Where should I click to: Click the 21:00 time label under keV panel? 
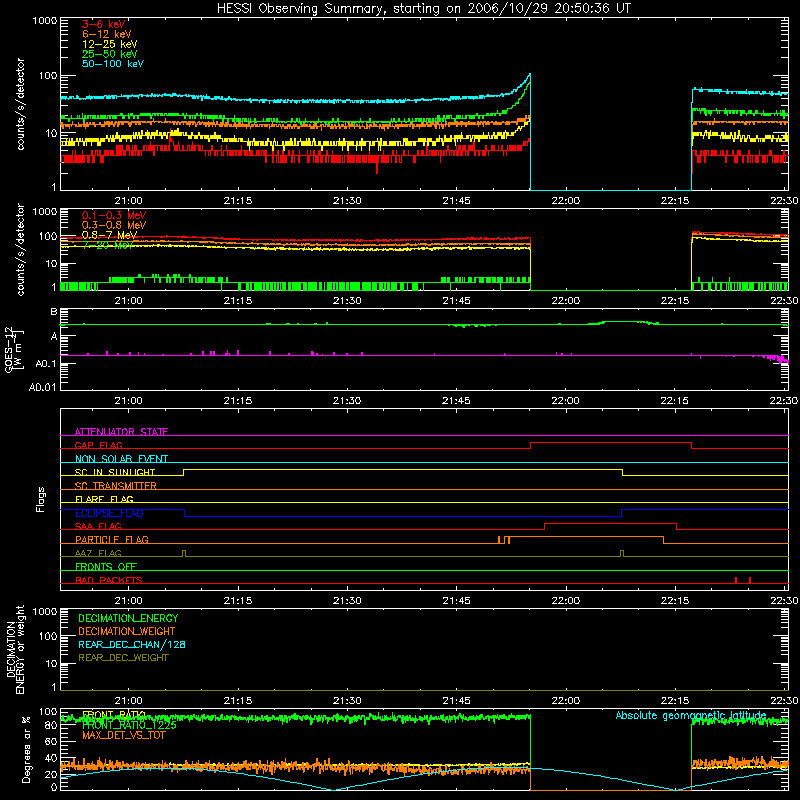click(x=129, y=201)
